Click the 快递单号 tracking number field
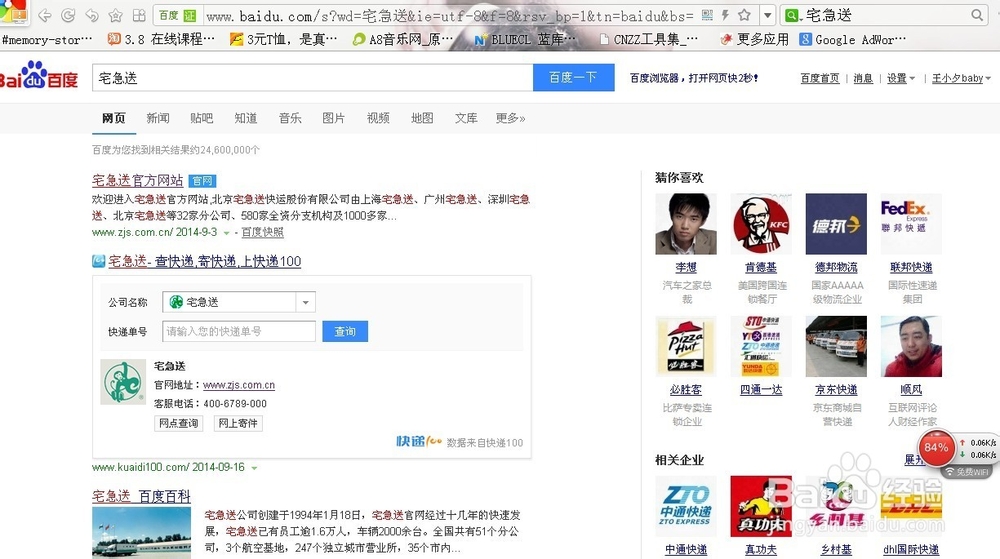This screenshot has height=559, width=1000. [239, 331]
